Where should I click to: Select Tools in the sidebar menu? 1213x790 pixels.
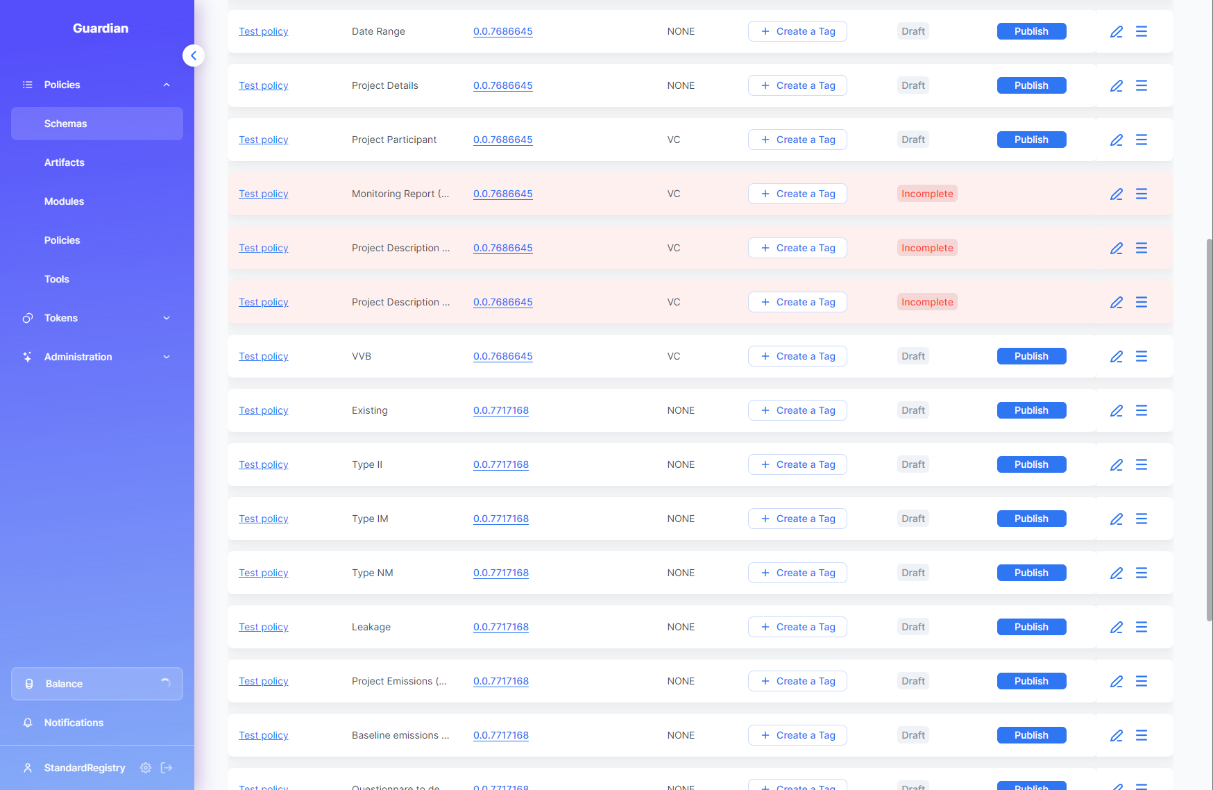pos(57,279)
